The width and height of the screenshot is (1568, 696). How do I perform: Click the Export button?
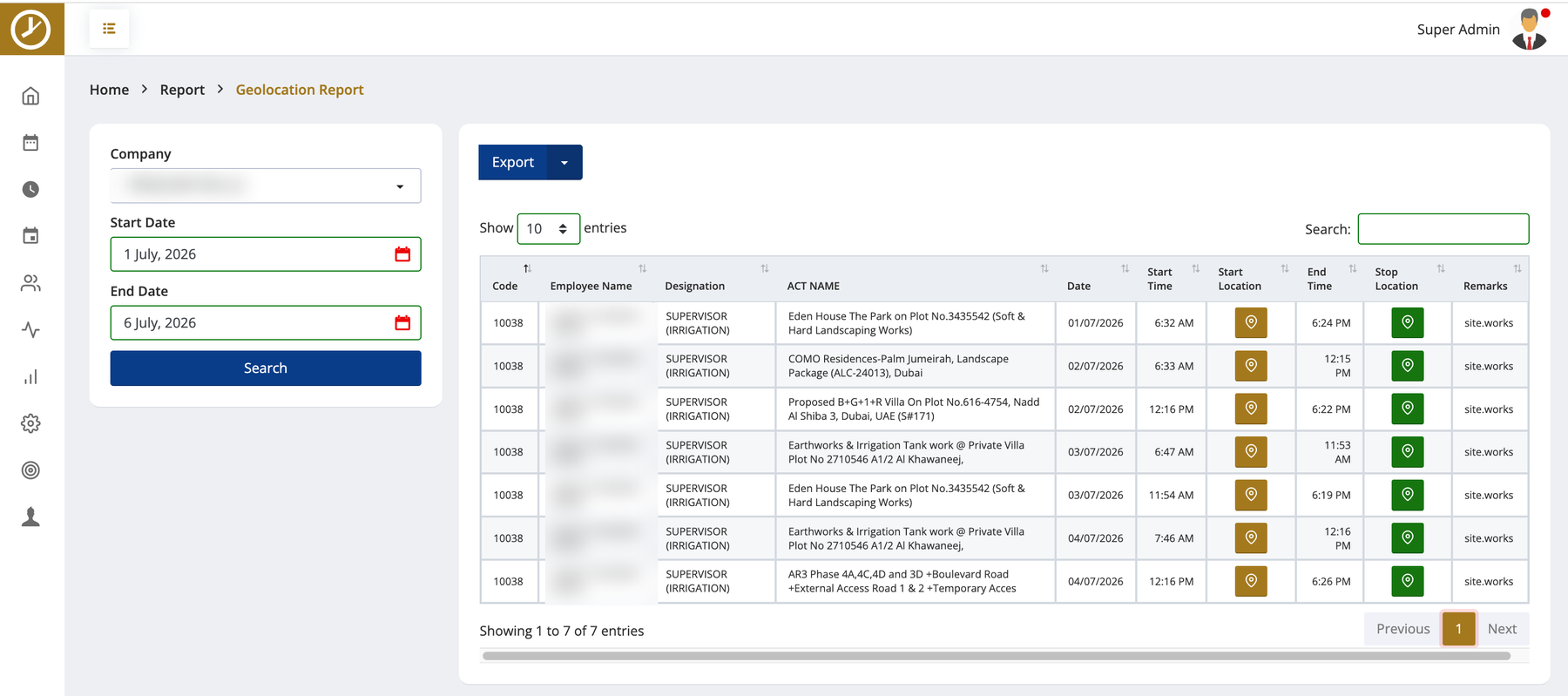513,162
